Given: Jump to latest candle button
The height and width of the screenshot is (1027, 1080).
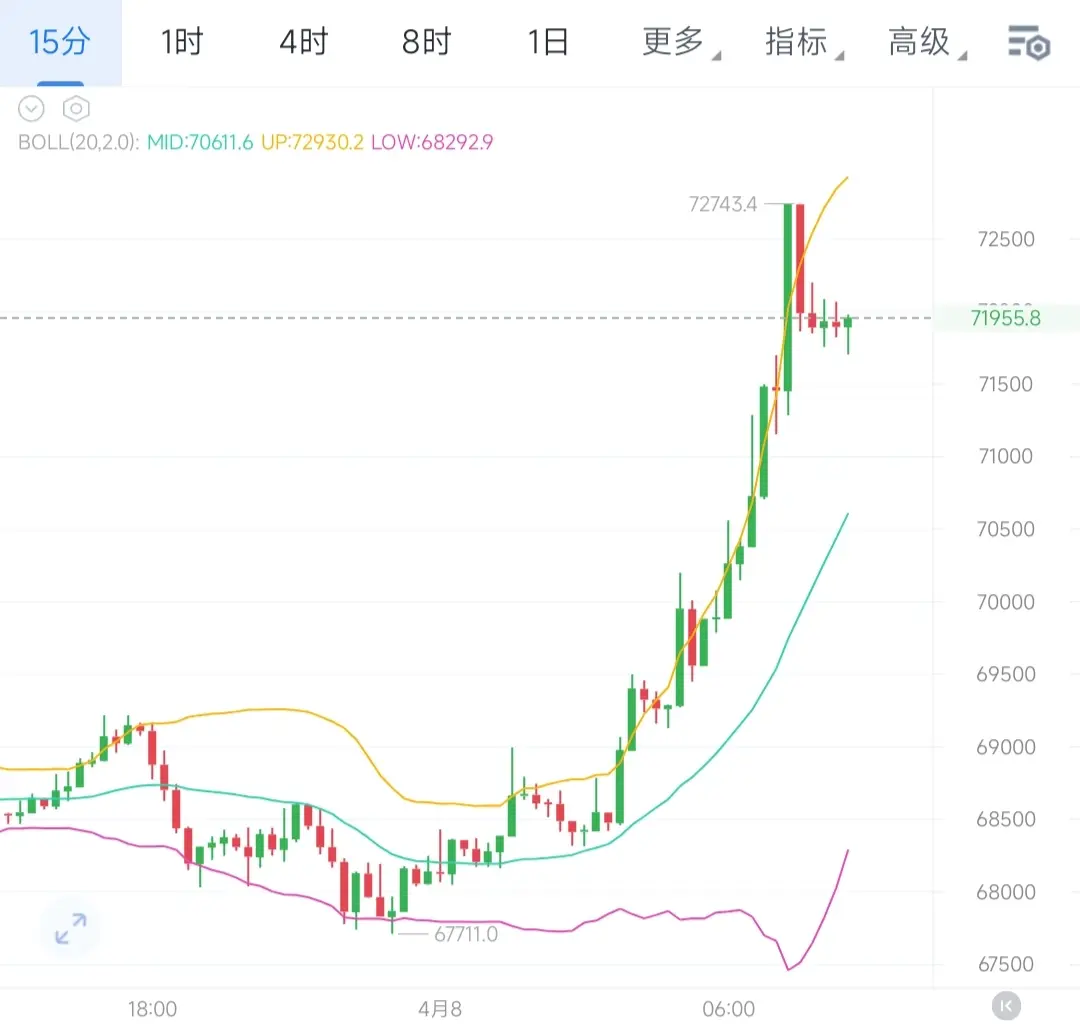Looking at the screenshot, I should point(1006,1006).
